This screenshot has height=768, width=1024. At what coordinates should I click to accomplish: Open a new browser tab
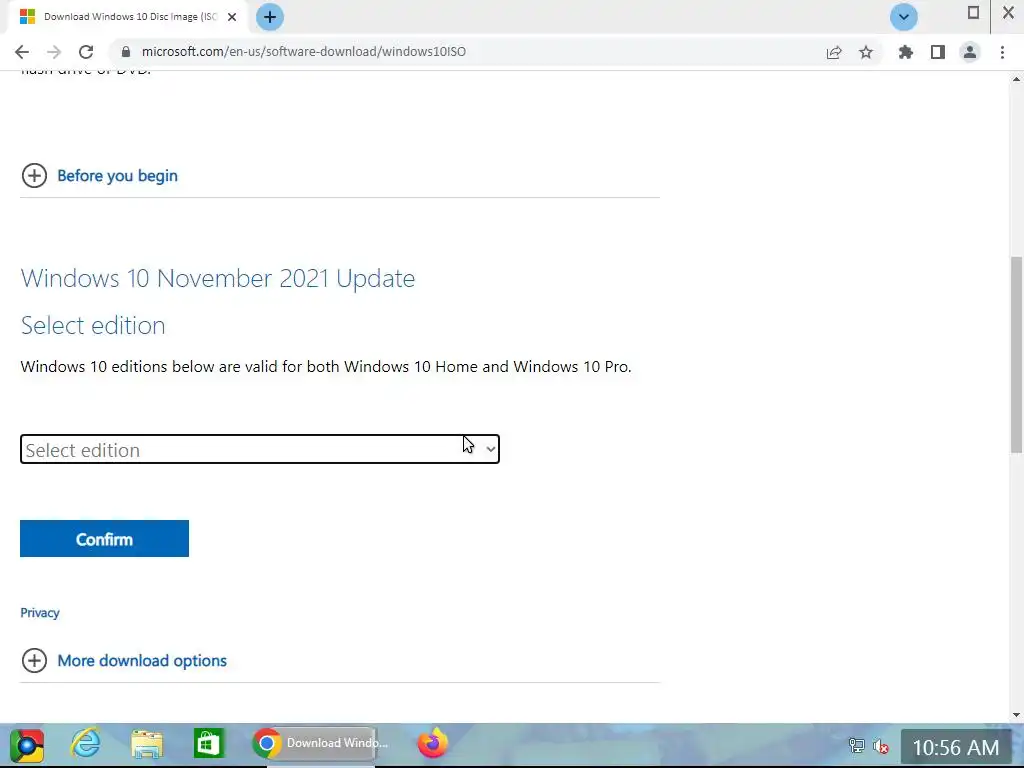pos(270,17)
